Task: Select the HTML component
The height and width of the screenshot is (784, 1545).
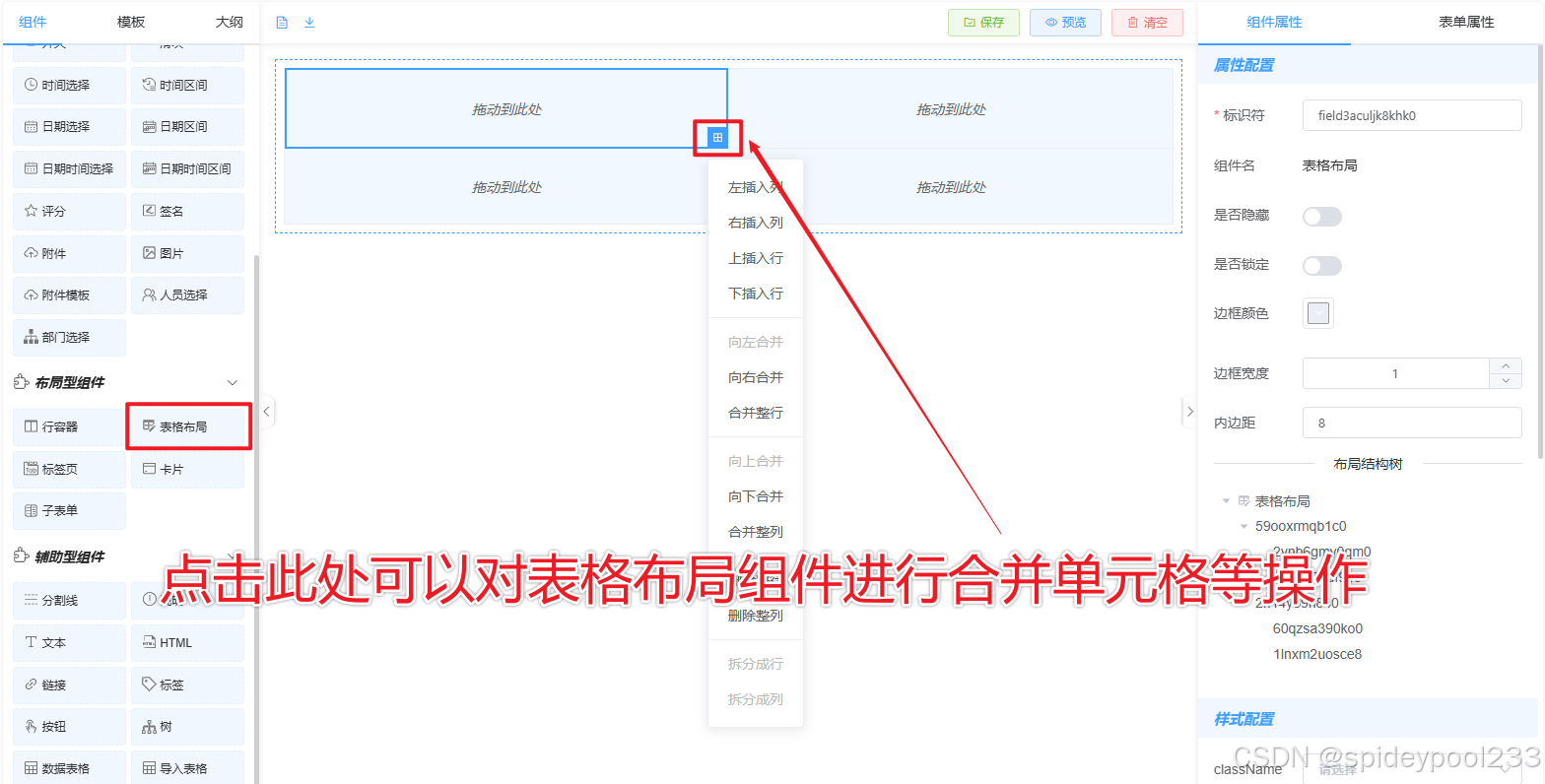Action: click(187, 643)
